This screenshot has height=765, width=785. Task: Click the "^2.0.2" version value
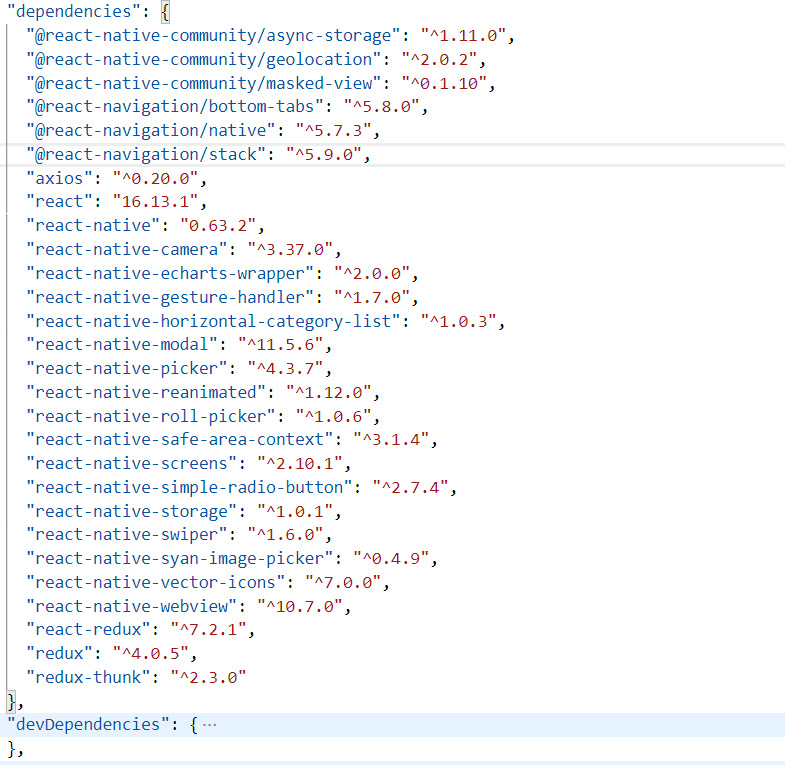coord(440,60)
